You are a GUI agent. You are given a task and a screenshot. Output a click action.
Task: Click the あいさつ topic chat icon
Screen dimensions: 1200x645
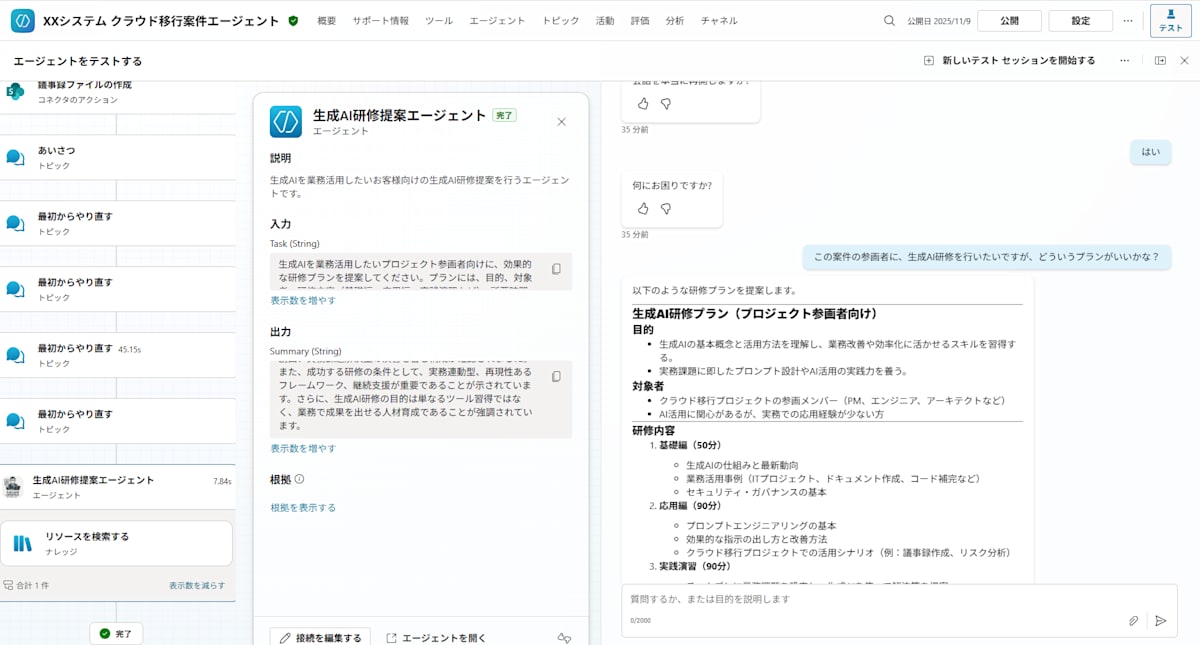(15, 157)
